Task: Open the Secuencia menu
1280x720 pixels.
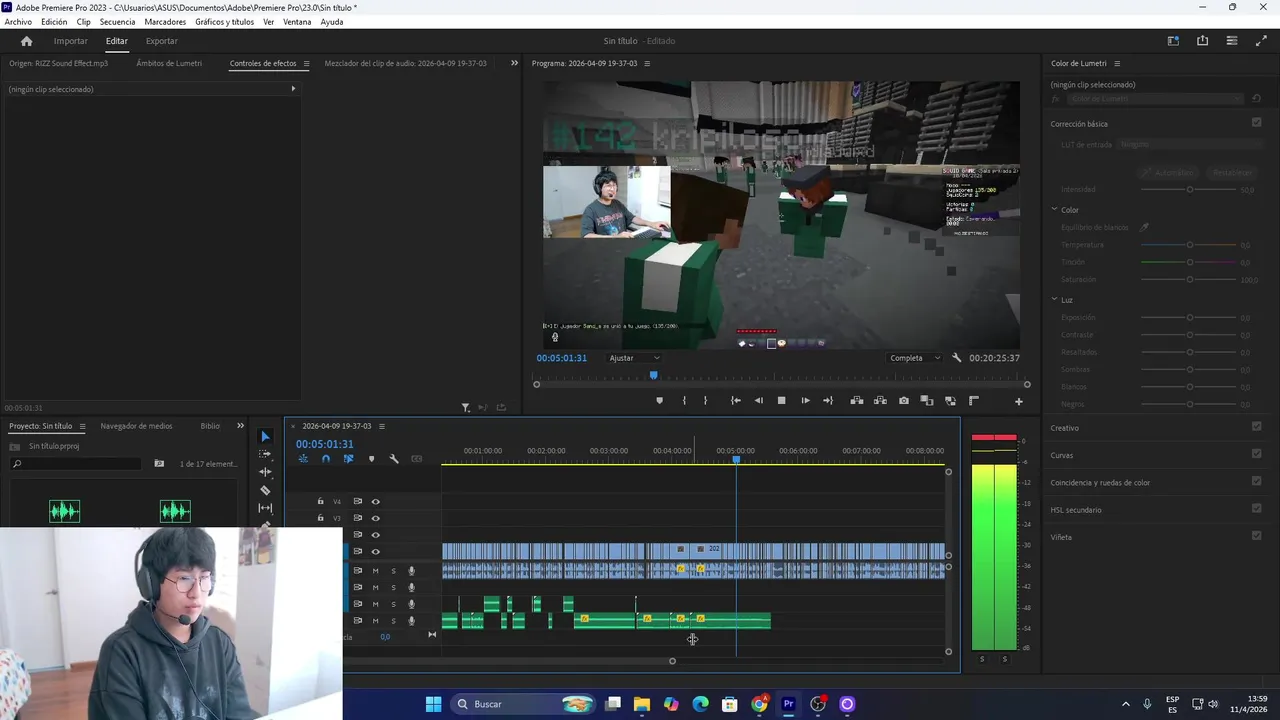Action: pyautogui.click(x=117, y=22)
